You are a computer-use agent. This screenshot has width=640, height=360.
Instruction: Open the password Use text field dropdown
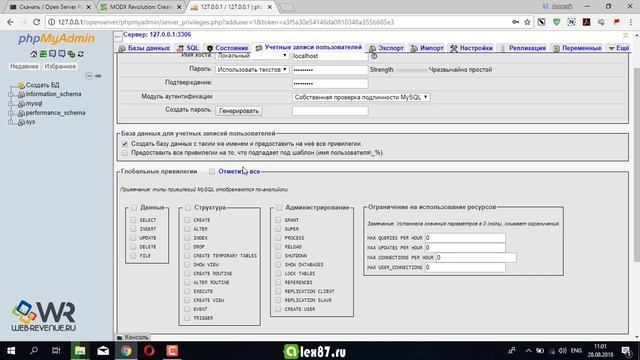coord(252,69)
